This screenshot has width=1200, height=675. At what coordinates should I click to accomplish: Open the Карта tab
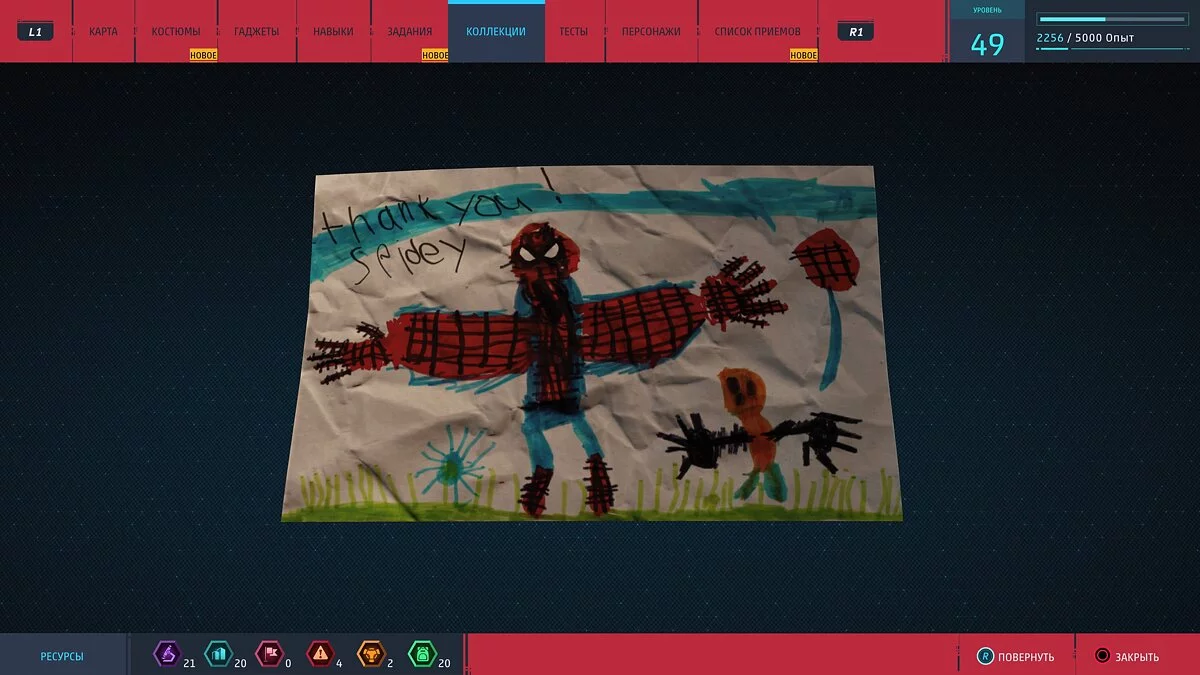coord(103,32)
